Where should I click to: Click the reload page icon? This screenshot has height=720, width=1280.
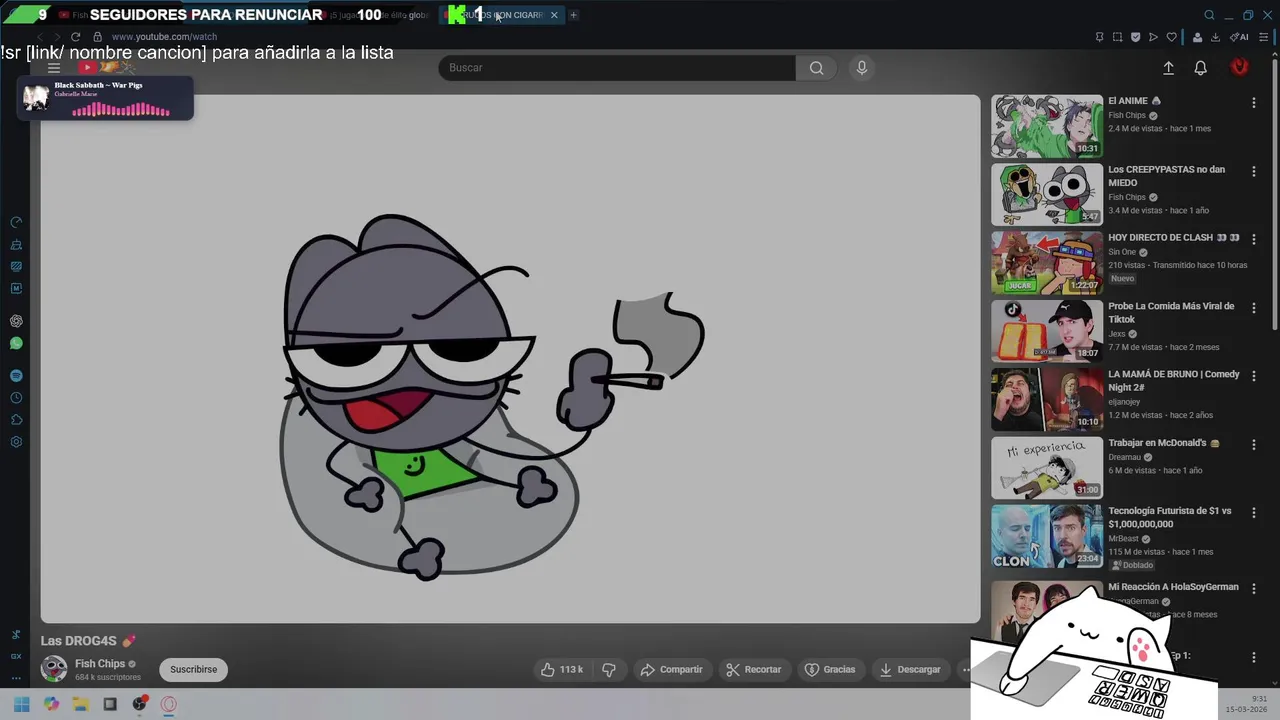[x=75, y=37]
